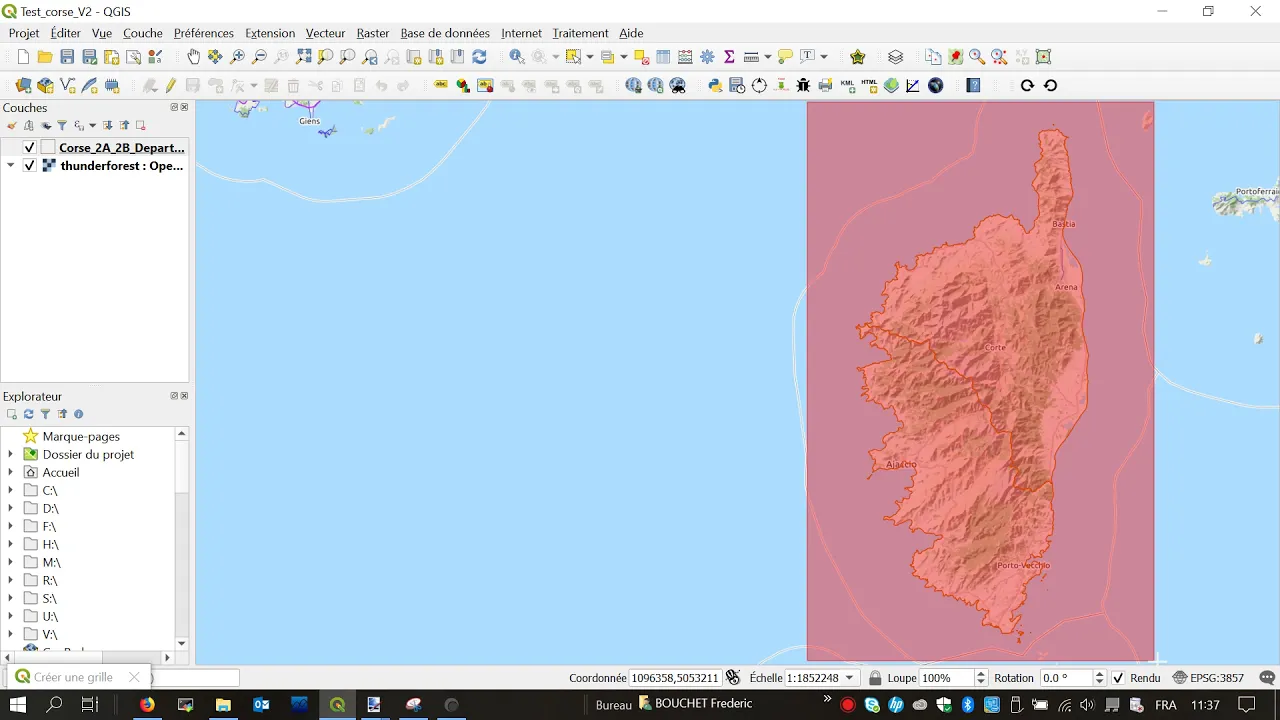Select Marque-pages in Explorateur
The image size is (1280, 720).
click(x=81, y=436)
